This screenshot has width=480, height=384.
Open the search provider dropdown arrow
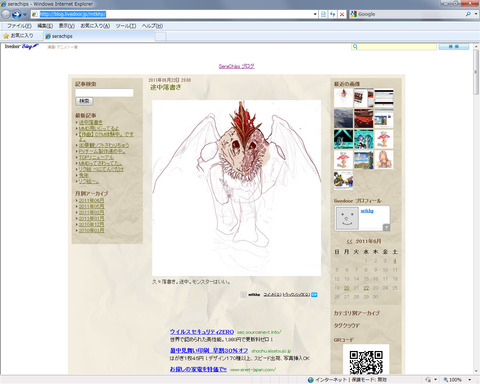tap(476, 14)
